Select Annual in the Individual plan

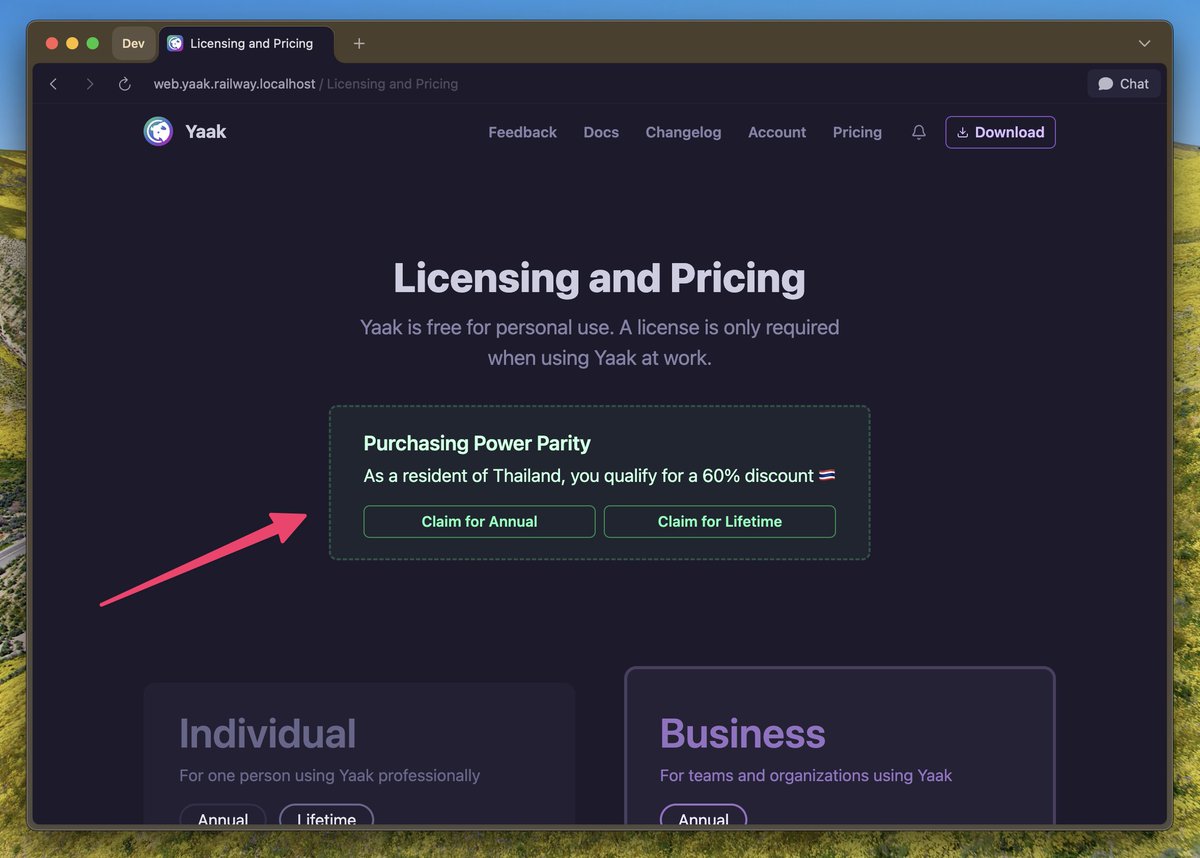(223, 817)
